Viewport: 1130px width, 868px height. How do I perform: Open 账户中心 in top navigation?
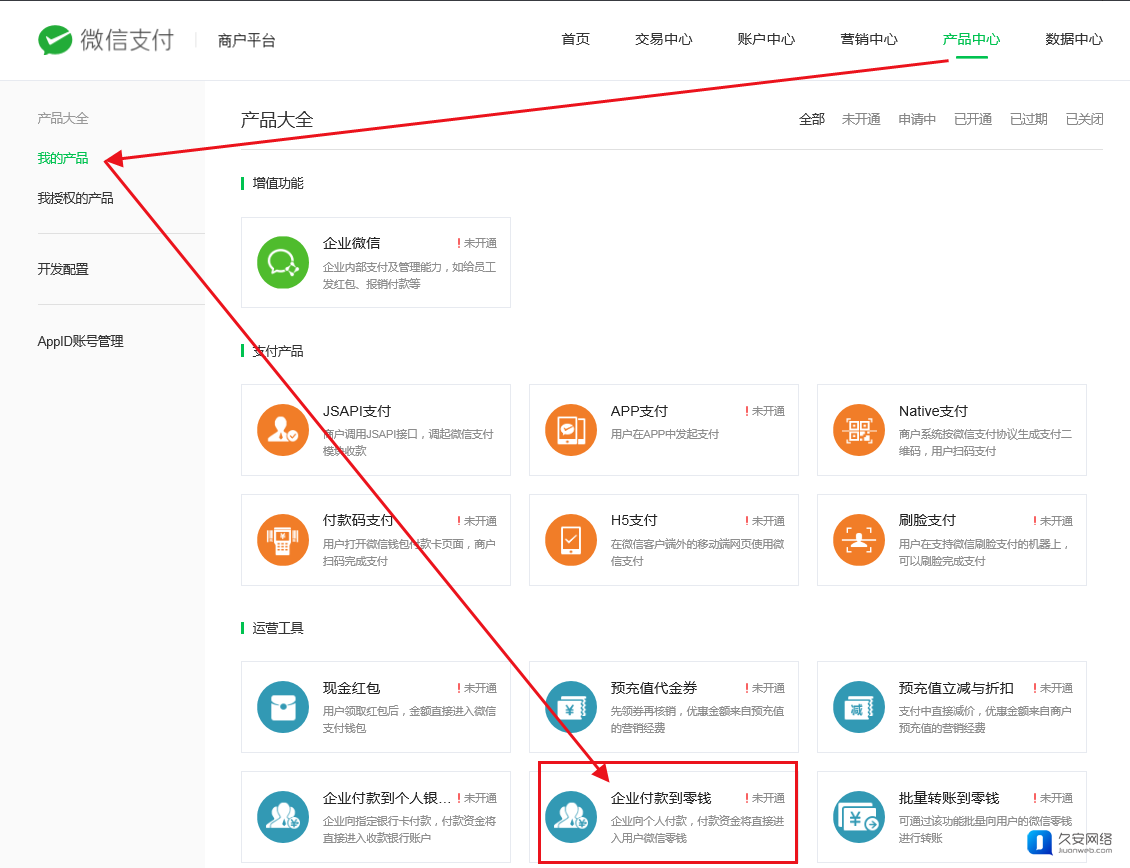[766, 39]
